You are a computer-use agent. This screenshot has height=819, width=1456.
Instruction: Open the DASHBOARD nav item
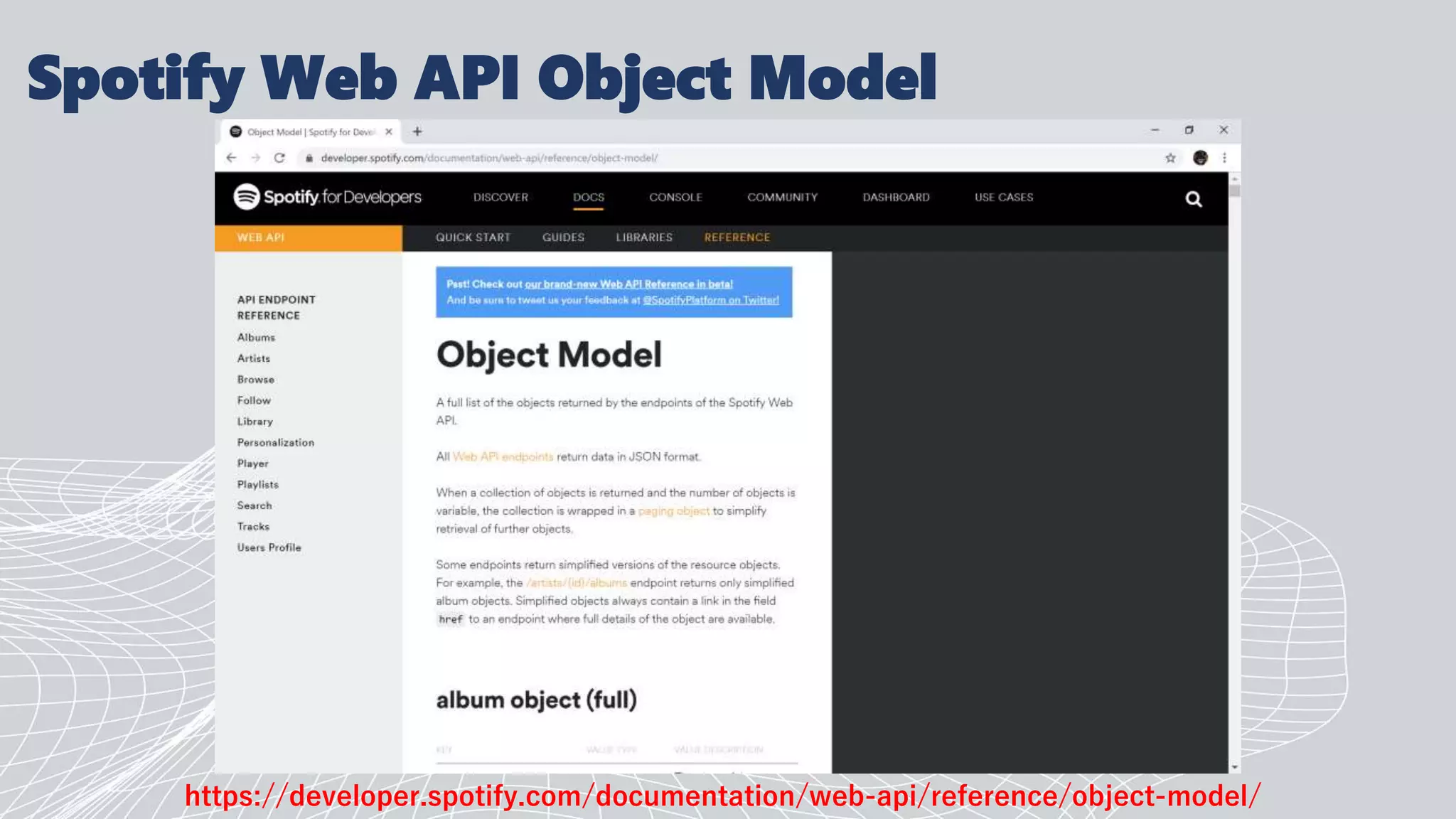click(896, 197)
